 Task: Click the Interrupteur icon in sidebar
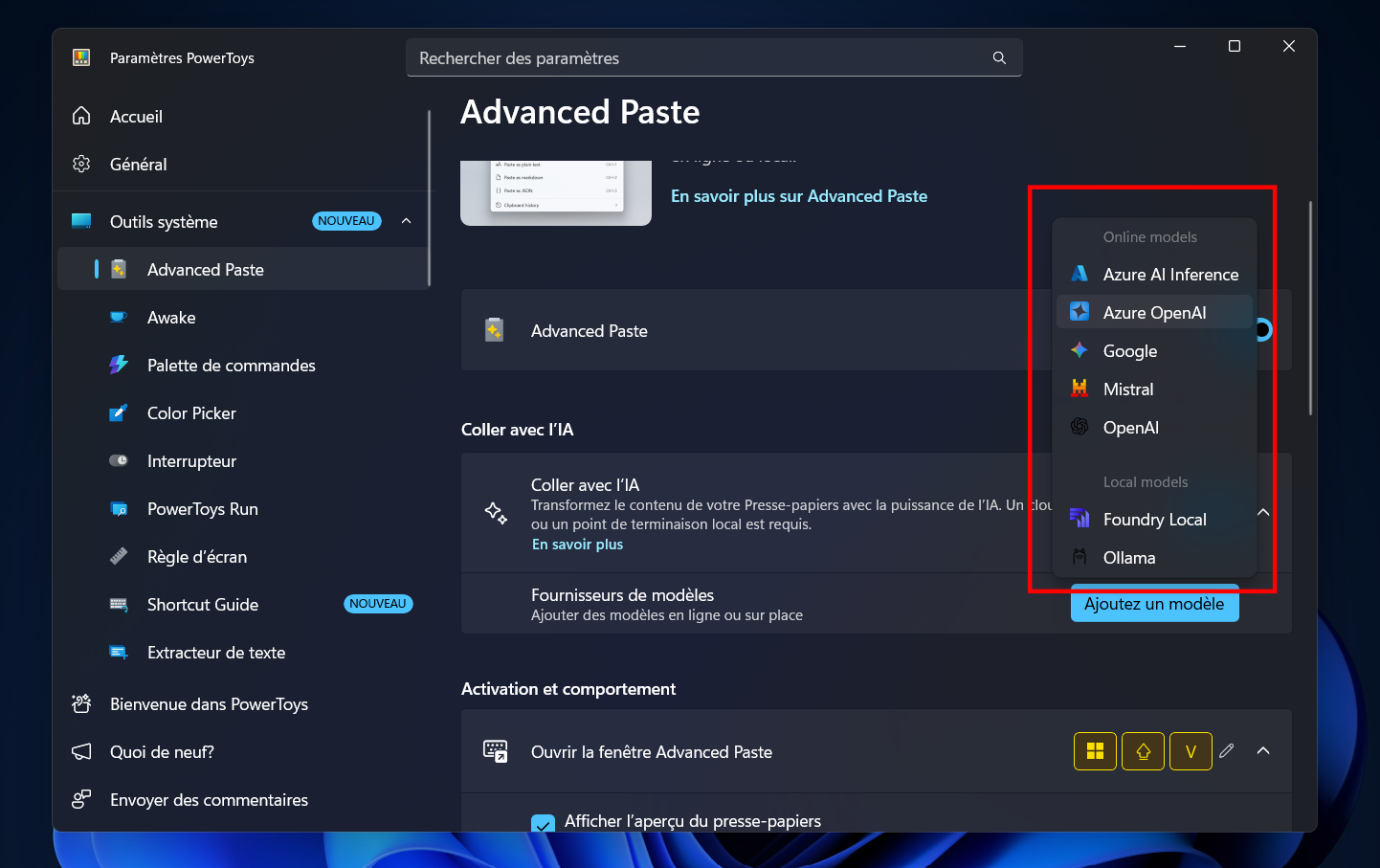(119, 460)
